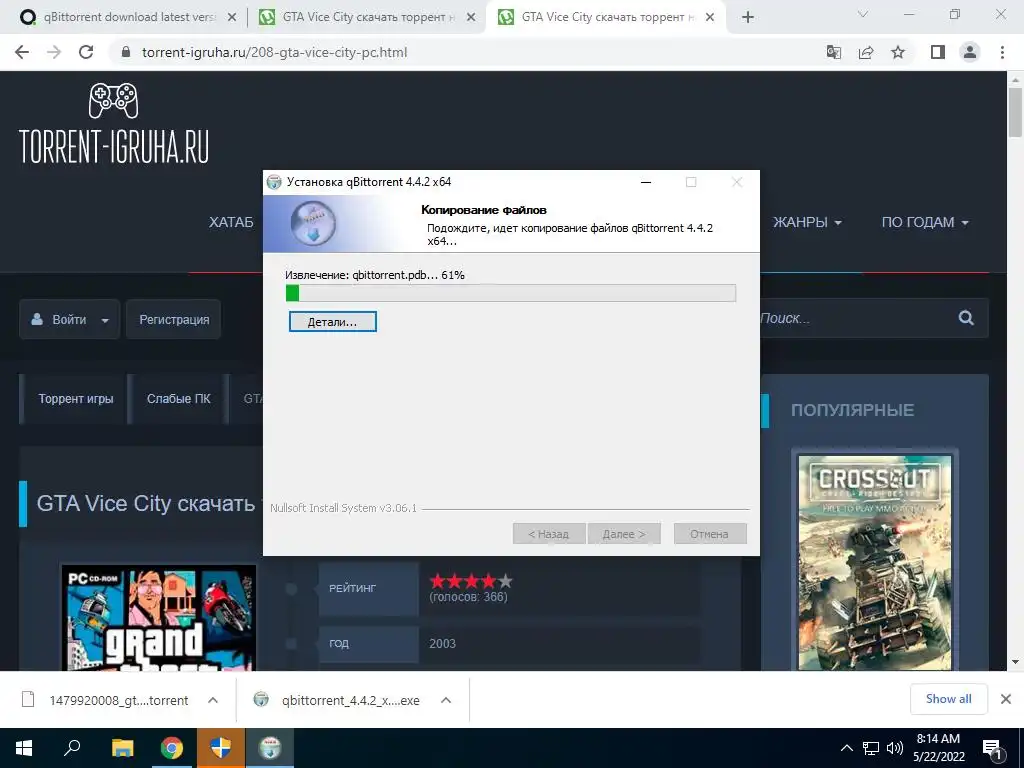The width and height of the screenshot is (1024, 768).
Task: Bookmark this page with the star
Action: [x=898, y=52]
